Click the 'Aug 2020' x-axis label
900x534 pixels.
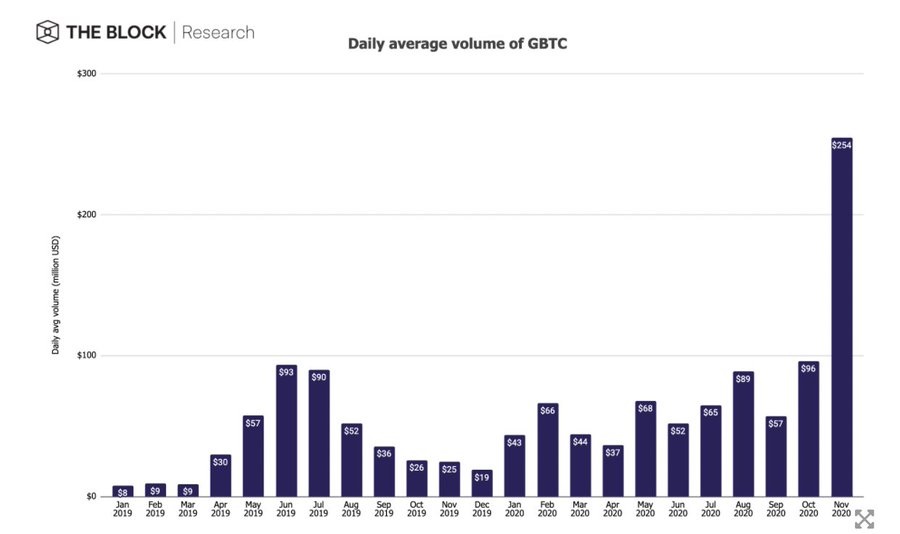(743, 509)
